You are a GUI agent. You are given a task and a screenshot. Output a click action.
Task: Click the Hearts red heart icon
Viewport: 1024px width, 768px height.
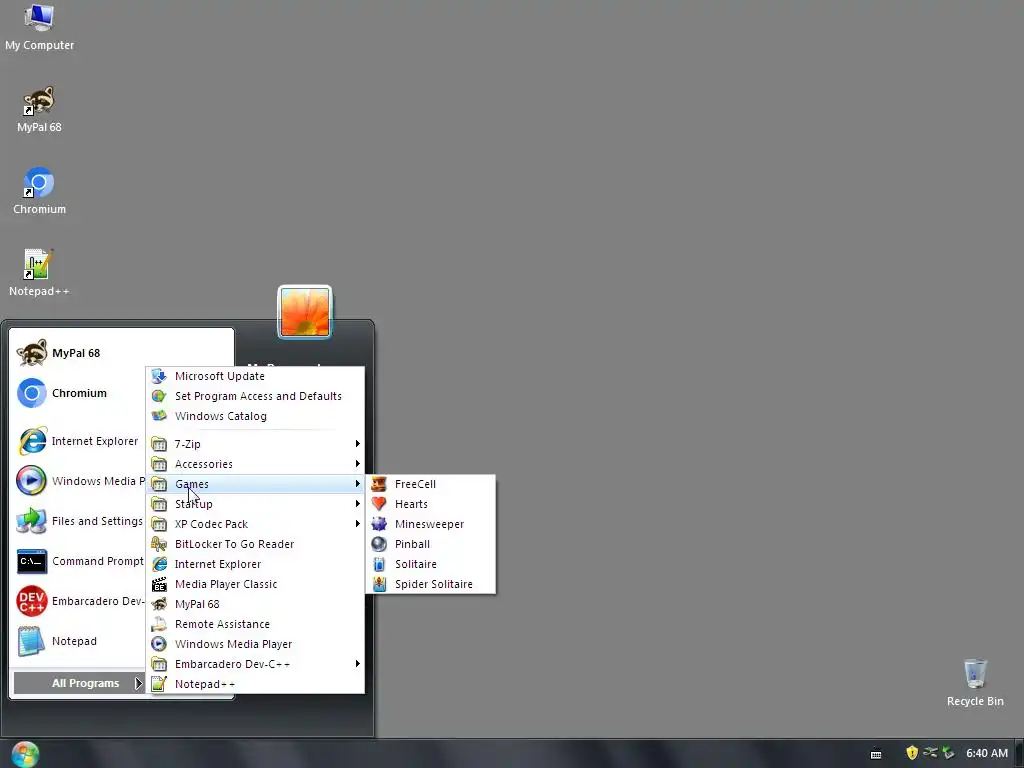[x=379, y=504]
